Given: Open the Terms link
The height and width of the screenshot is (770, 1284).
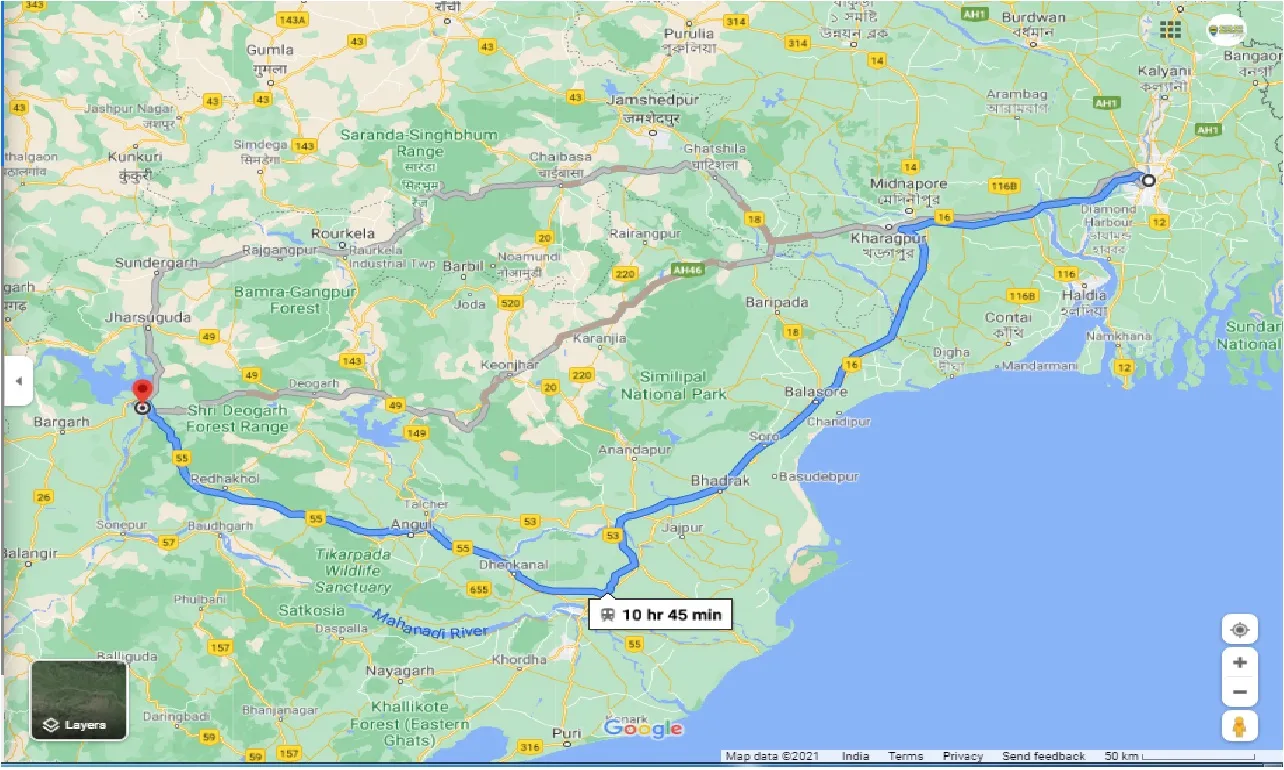Looking at the screenshot, I should (906, 756).
